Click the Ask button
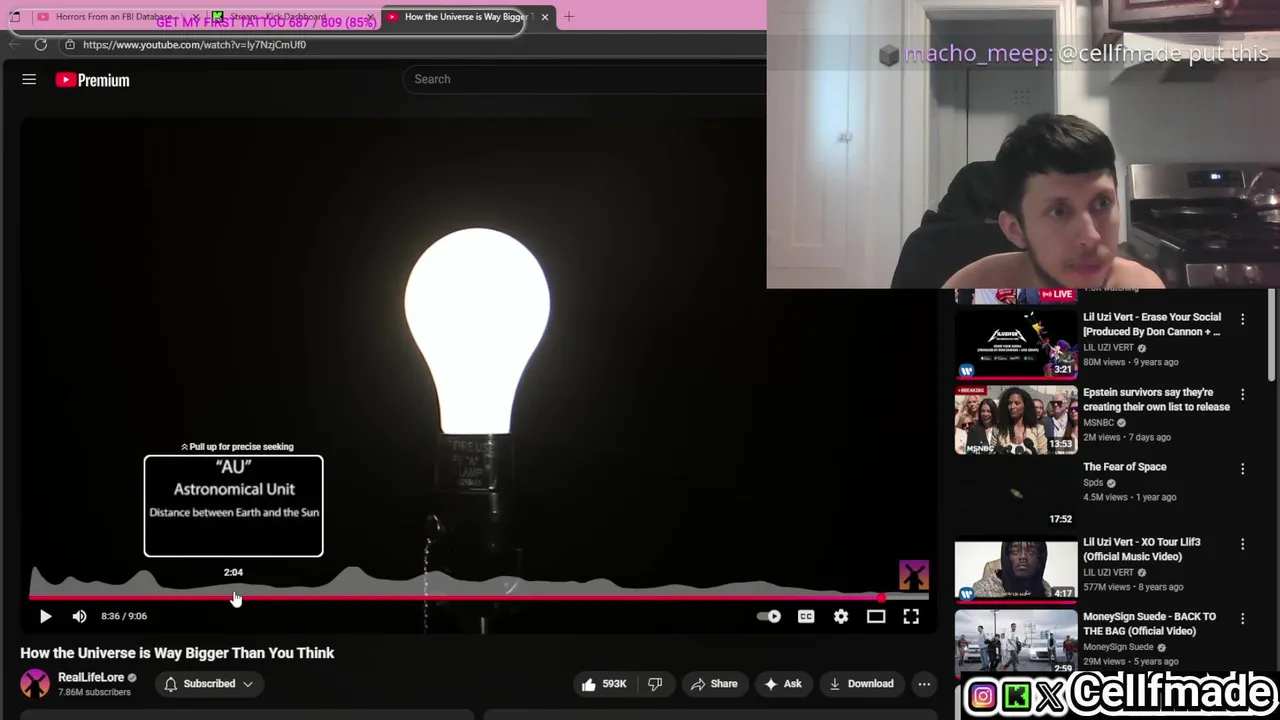 click(x=782, y=684)
